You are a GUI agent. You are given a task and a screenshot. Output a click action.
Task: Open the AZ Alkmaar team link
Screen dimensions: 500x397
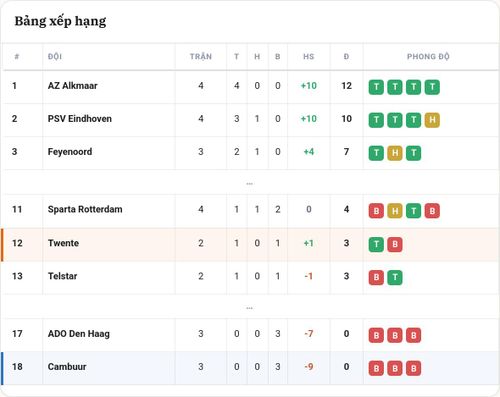[73, 86]
